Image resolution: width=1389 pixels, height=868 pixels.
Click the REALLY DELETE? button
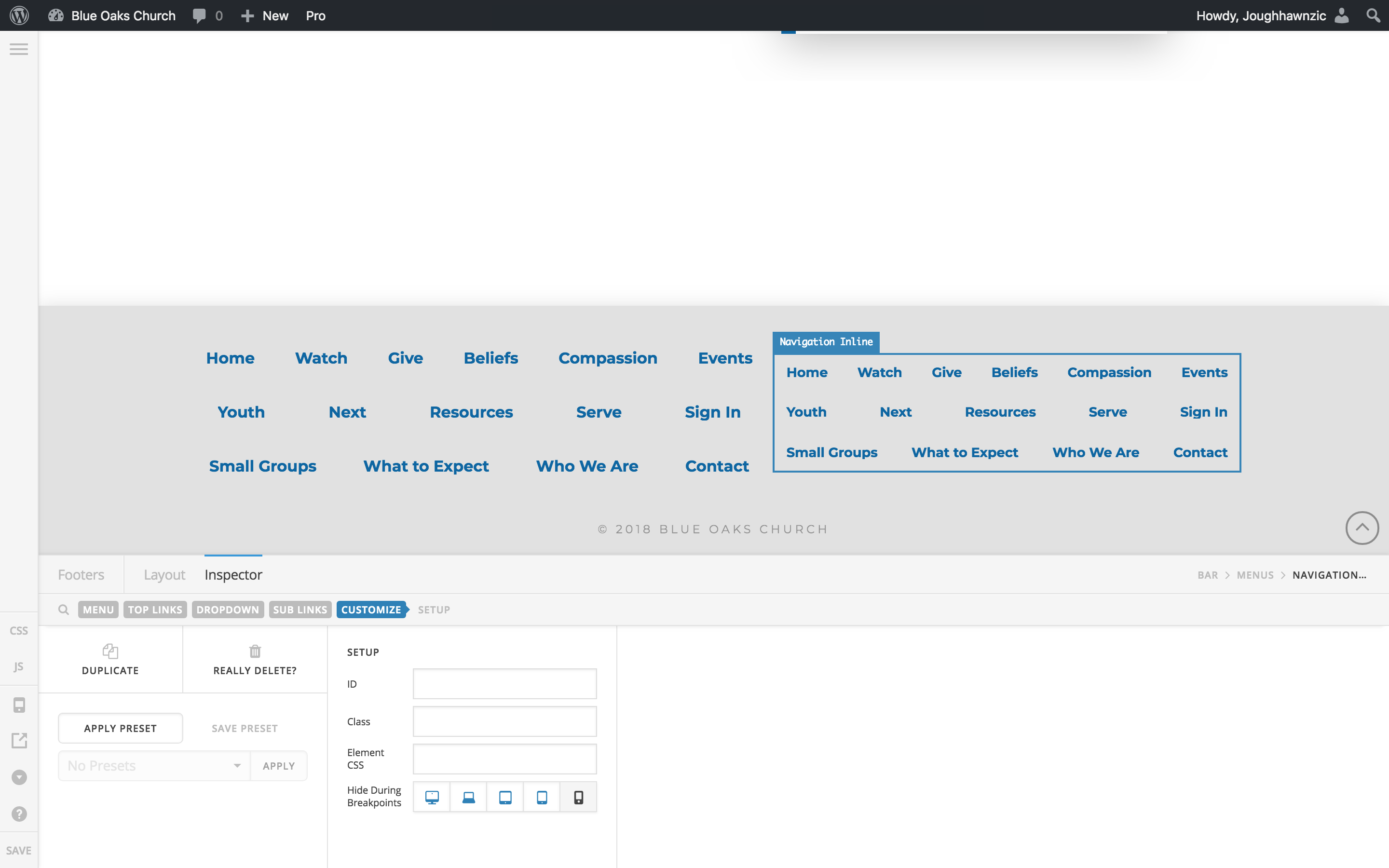click(255, 659)
